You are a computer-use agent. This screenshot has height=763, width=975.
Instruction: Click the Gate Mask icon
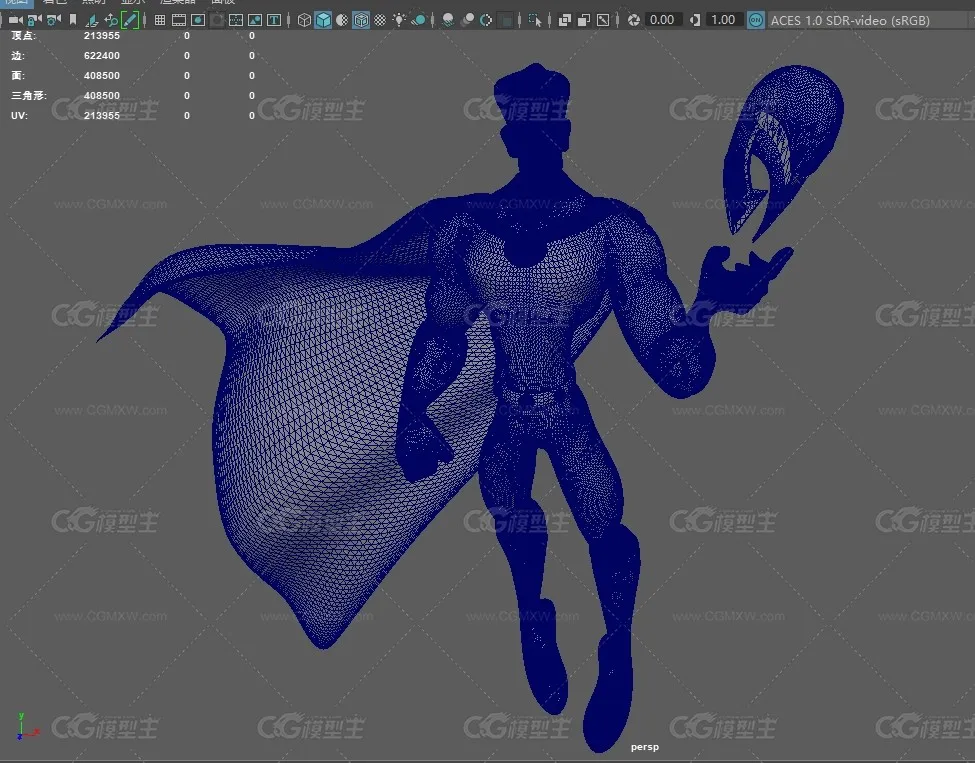point(217,20)
